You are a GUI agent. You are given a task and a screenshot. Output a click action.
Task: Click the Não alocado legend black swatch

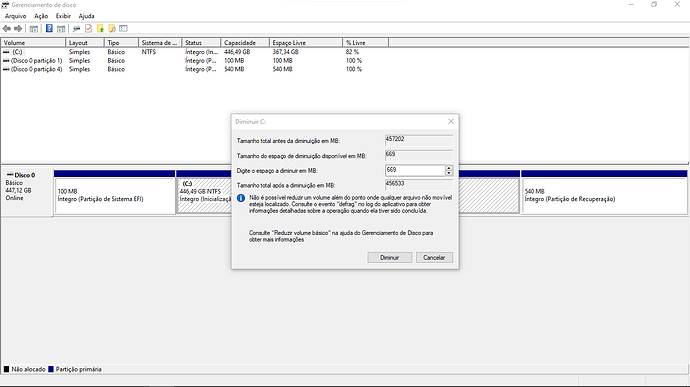click(6, 369)
